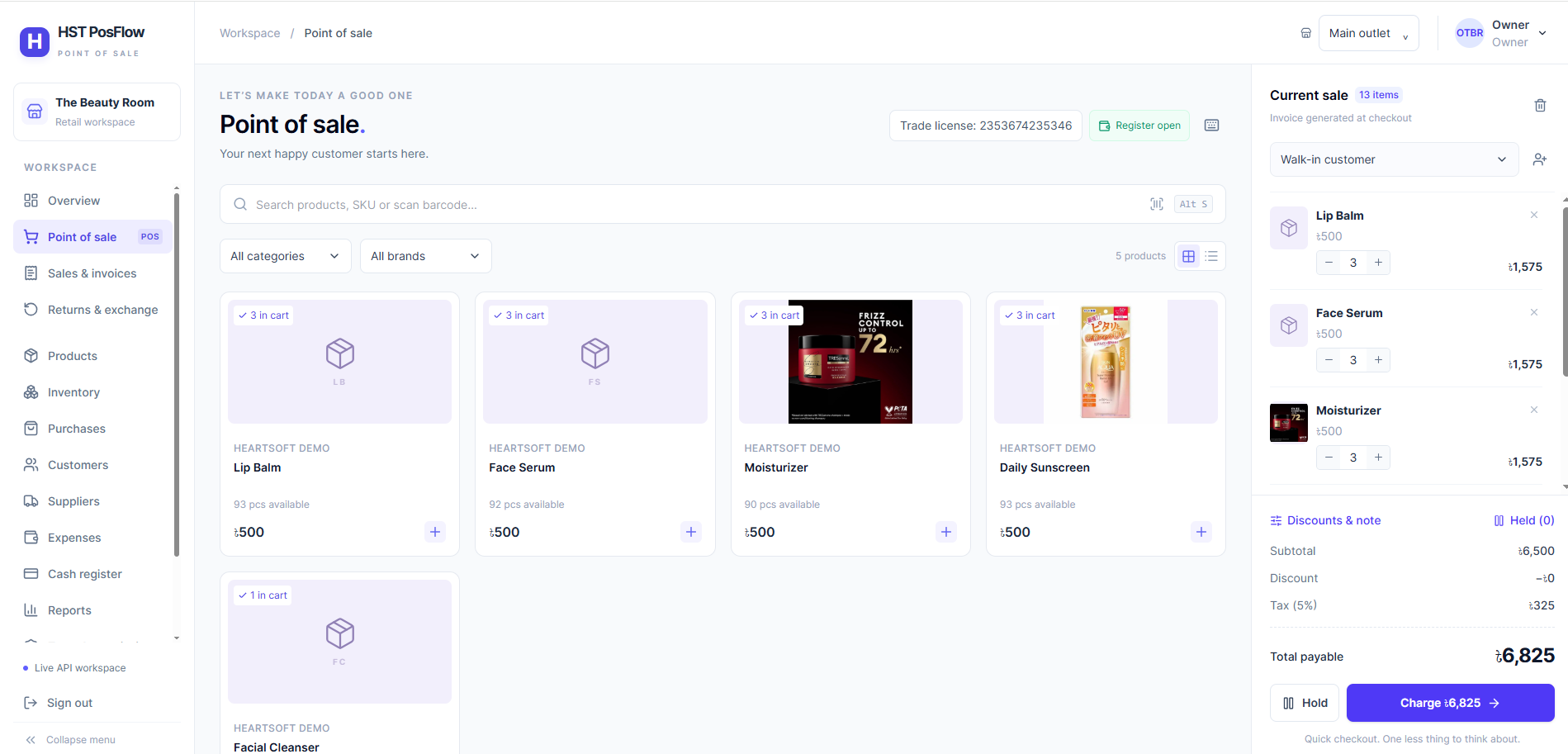This screenshot has height=754, width=1568.
Task: Increase Lip Balm quantity in the cart
Action: click(1378, 263)
